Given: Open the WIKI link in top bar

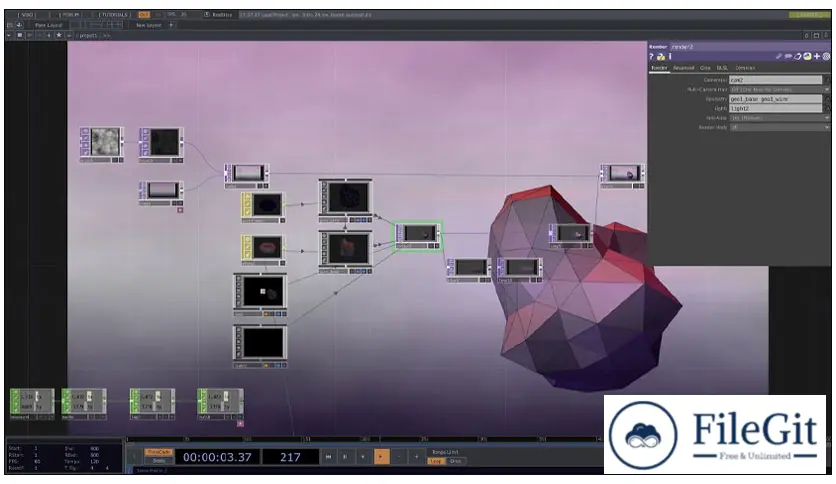Looking at the screenshot, I should 27,15.
